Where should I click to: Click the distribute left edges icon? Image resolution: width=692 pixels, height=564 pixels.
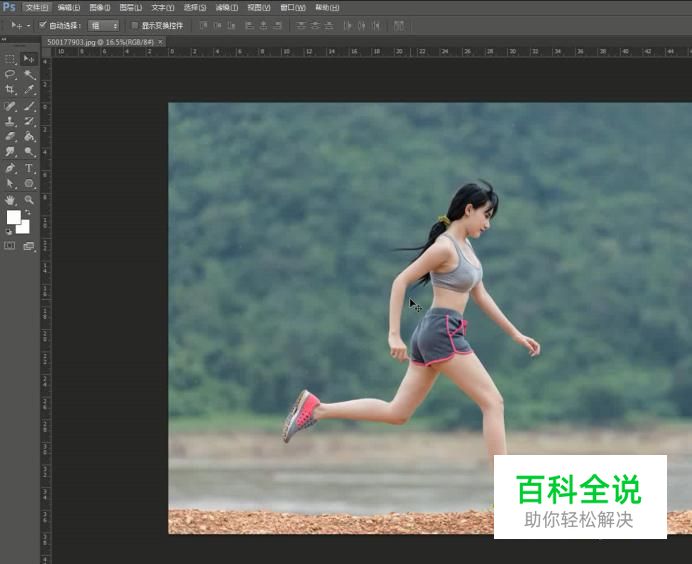(348, 26)
